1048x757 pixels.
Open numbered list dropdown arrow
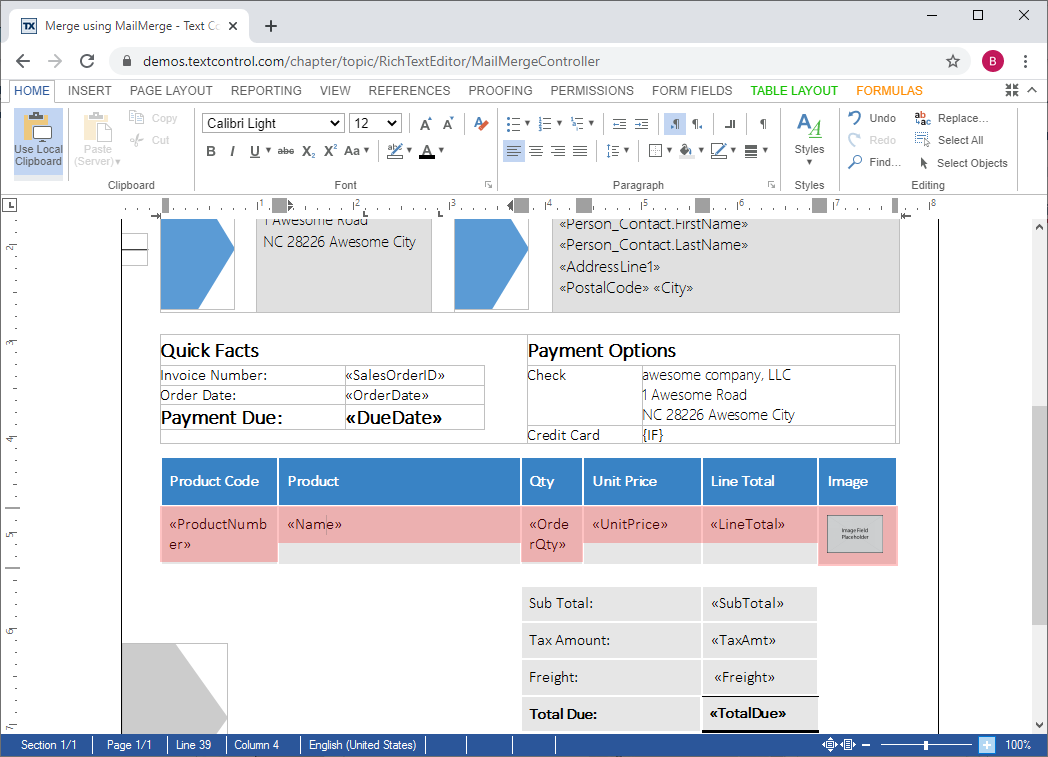tap(559, 123)
